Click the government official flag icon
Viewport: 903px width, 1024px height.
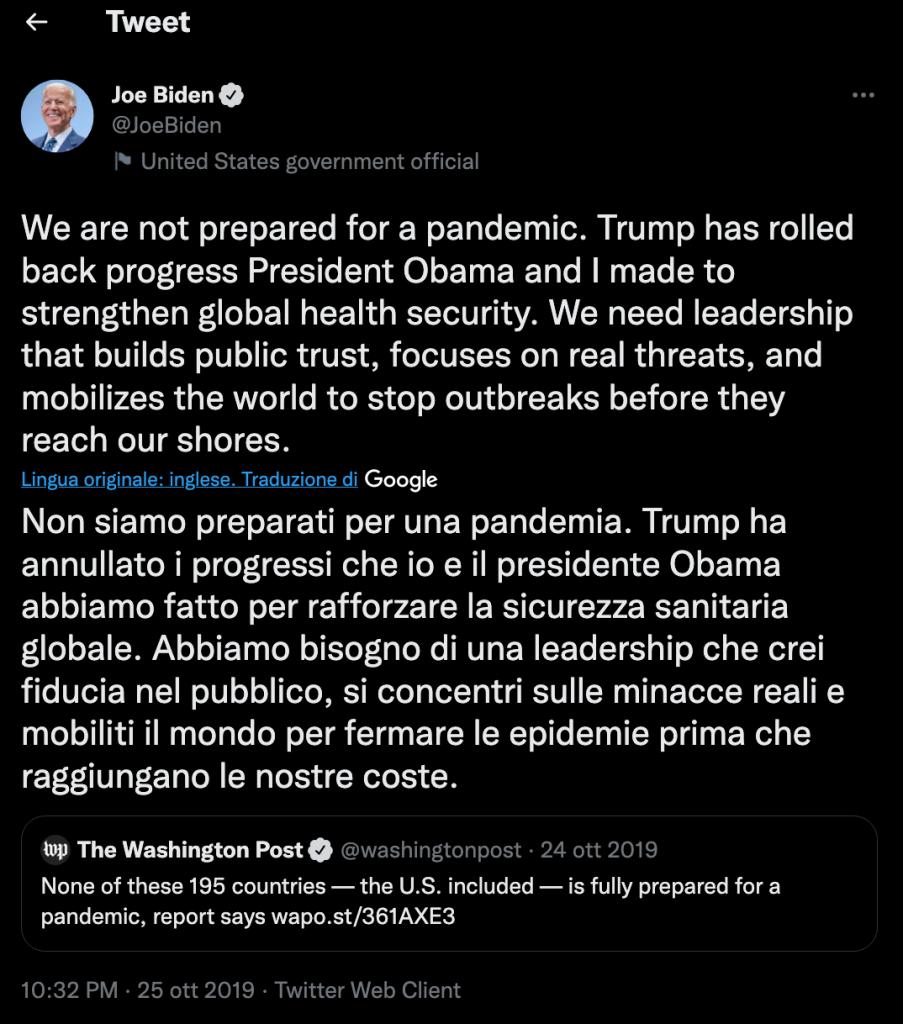(123, 161)
